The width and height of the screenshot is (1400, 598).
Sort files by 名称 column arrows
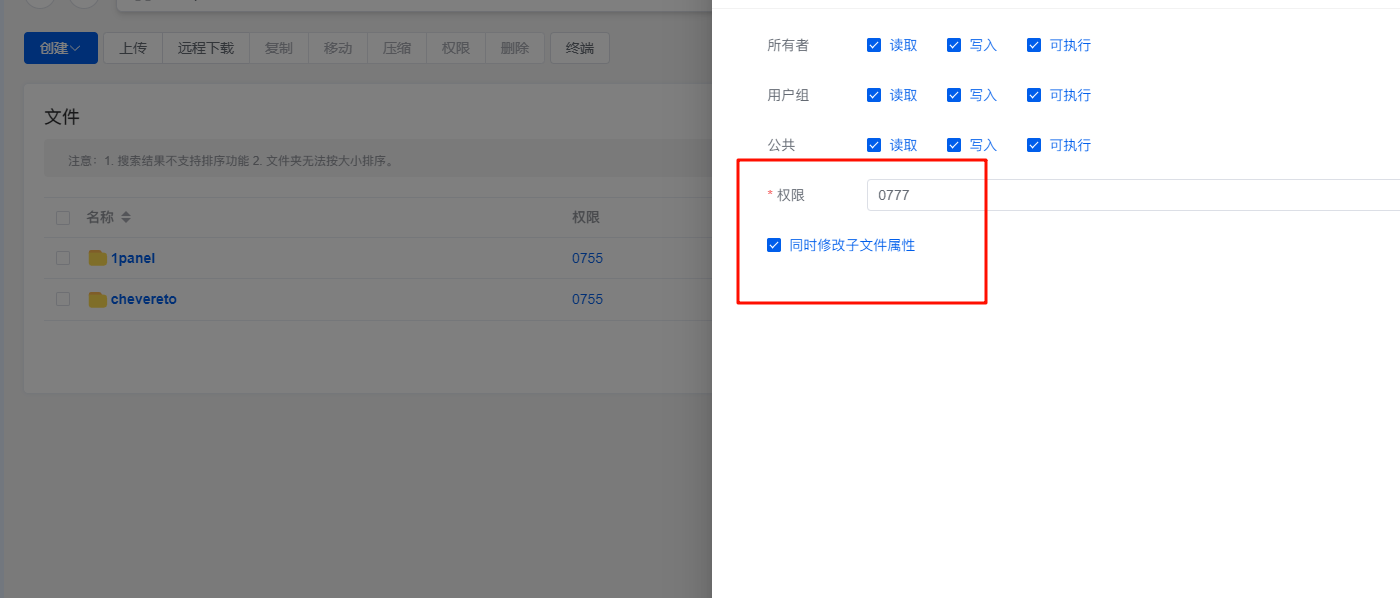click(x=126, y=217)
